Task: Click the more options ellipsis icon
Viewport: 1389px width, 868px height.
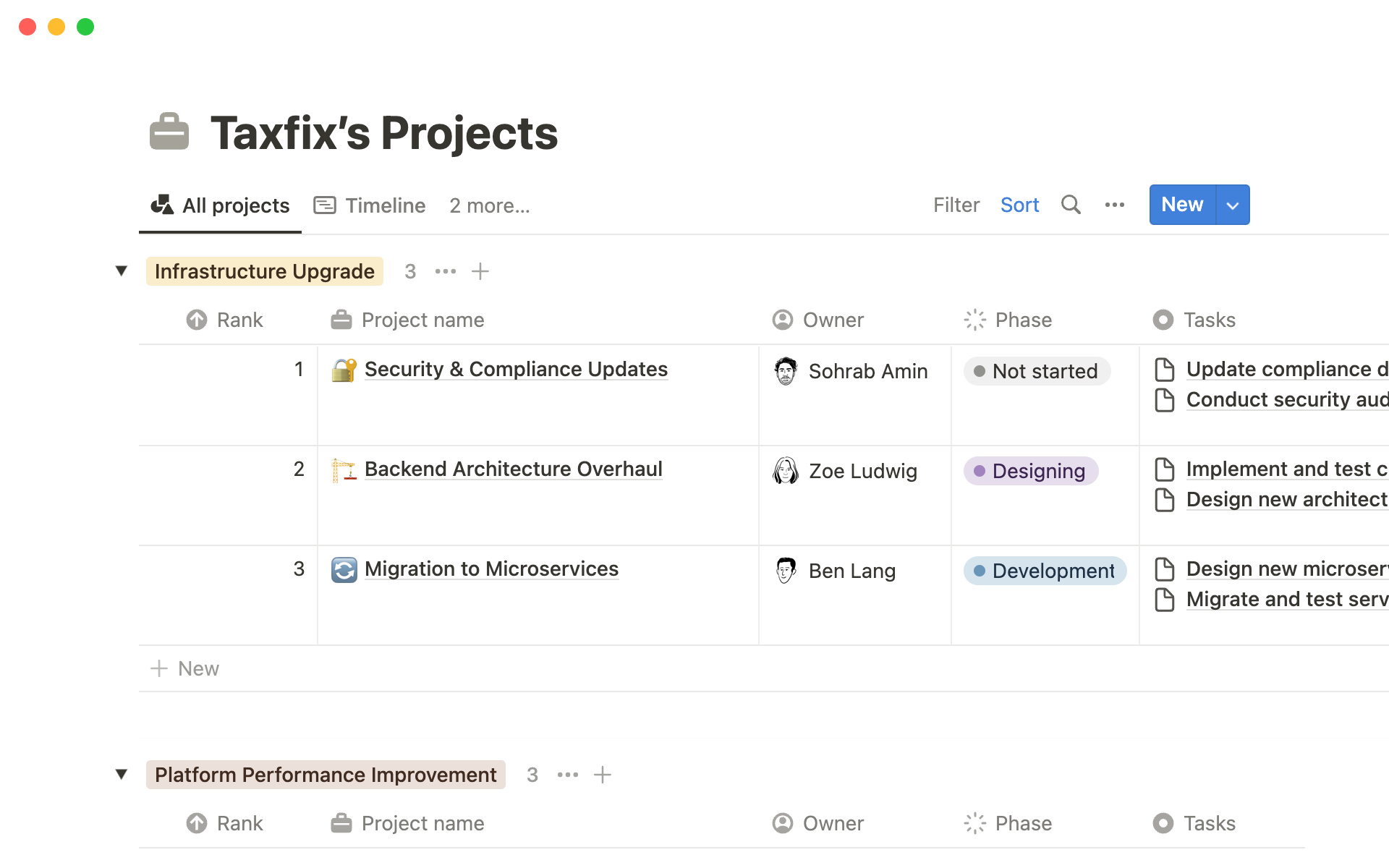Action: coord(1114,205)
